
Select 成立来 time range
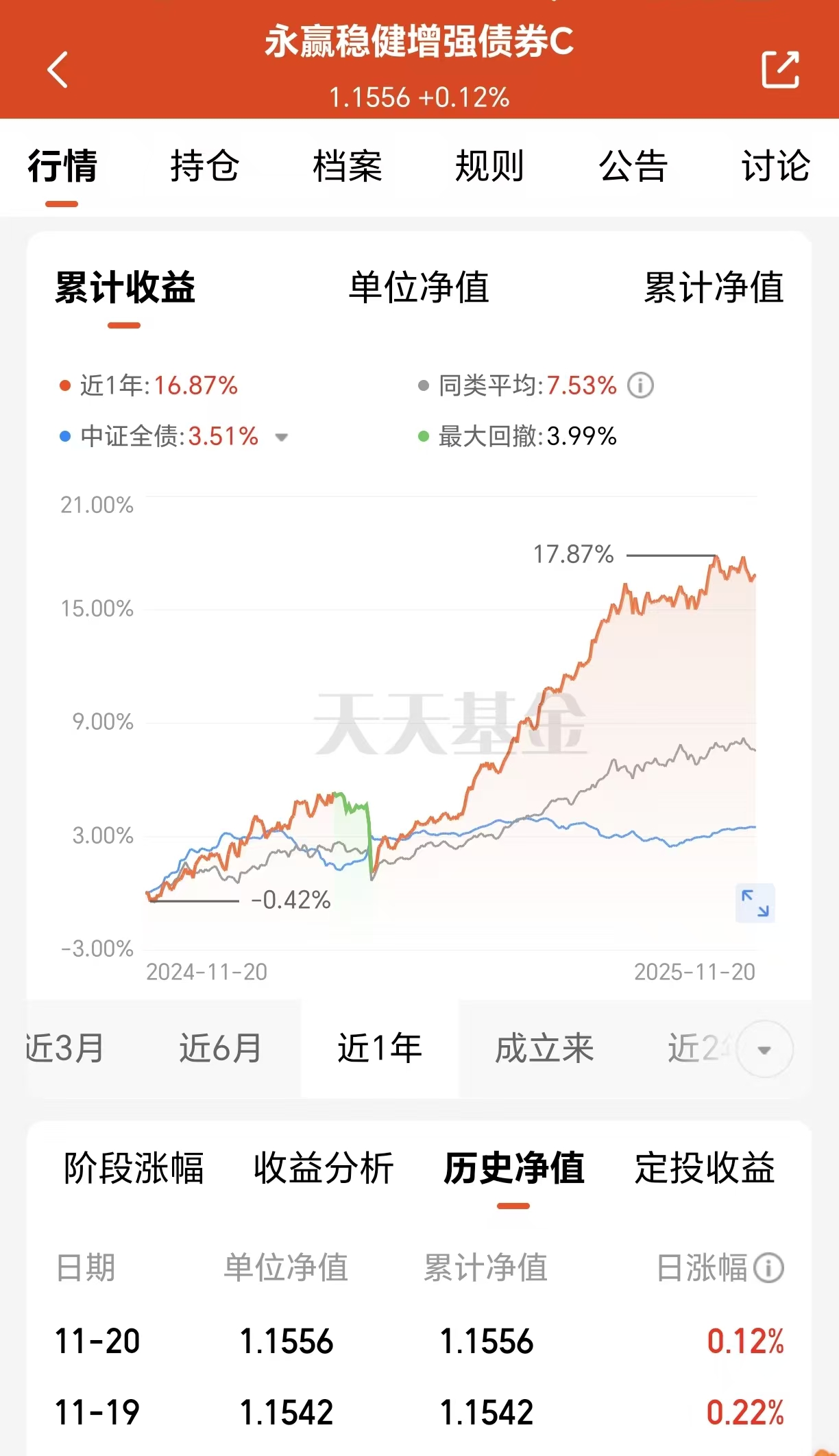click(544, 1048)
